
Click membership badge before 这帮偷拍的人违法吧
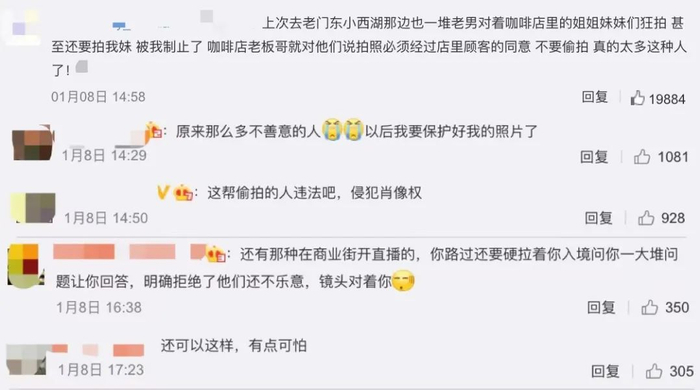(183, 193)
